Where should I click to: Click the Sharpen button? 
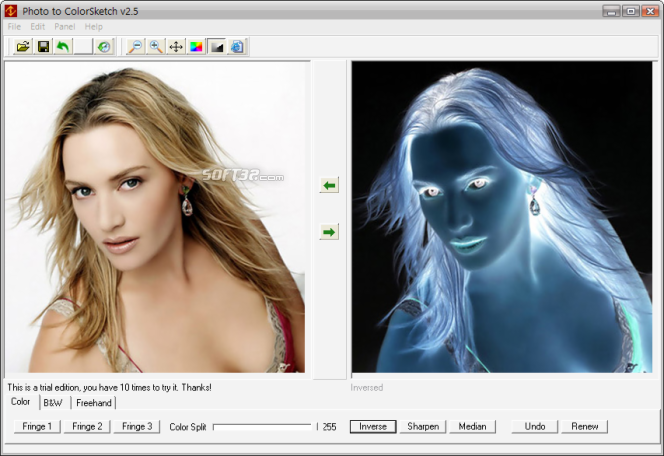[423, 426]
